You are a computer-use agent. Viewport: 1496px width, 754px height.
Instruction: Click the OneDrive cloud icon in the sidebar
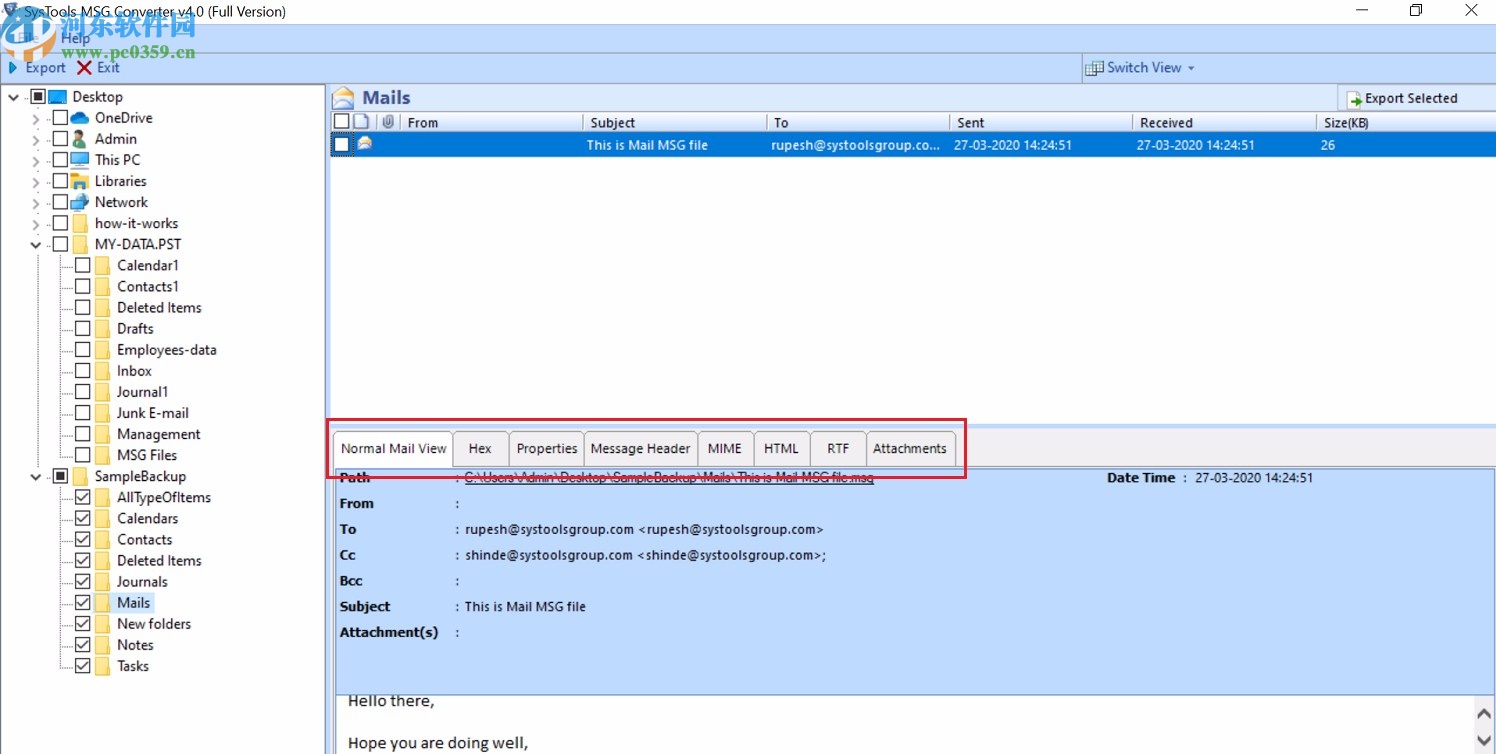(x=79, y=117)
